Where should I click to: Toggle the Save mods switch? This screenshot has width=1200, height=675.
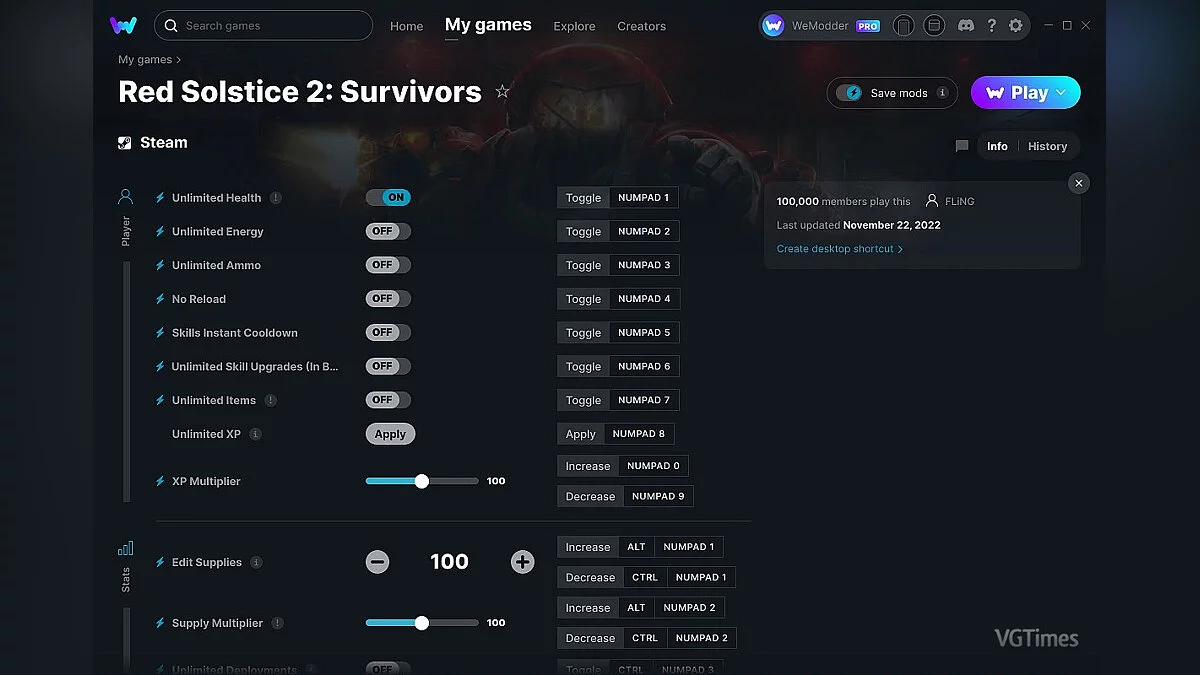pyautogui.click(x=849, y=93)
